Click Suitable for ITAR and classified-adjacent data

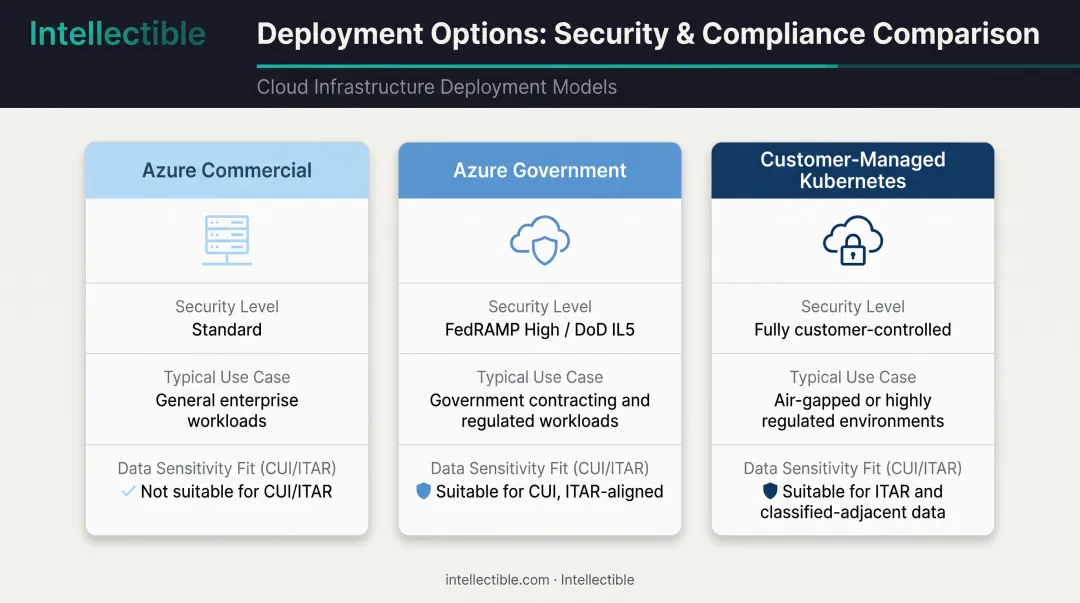[x=853, y=502]
